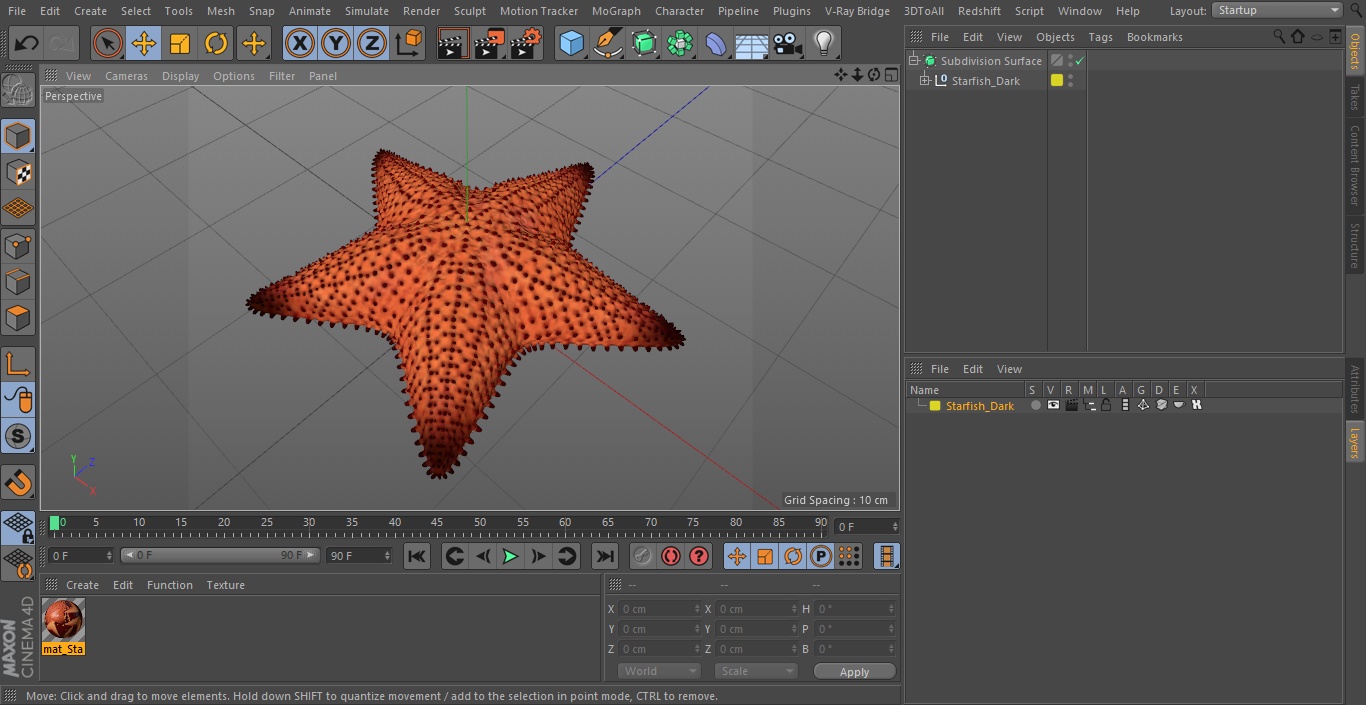Click the Y position input field

(x=659, y=629)
